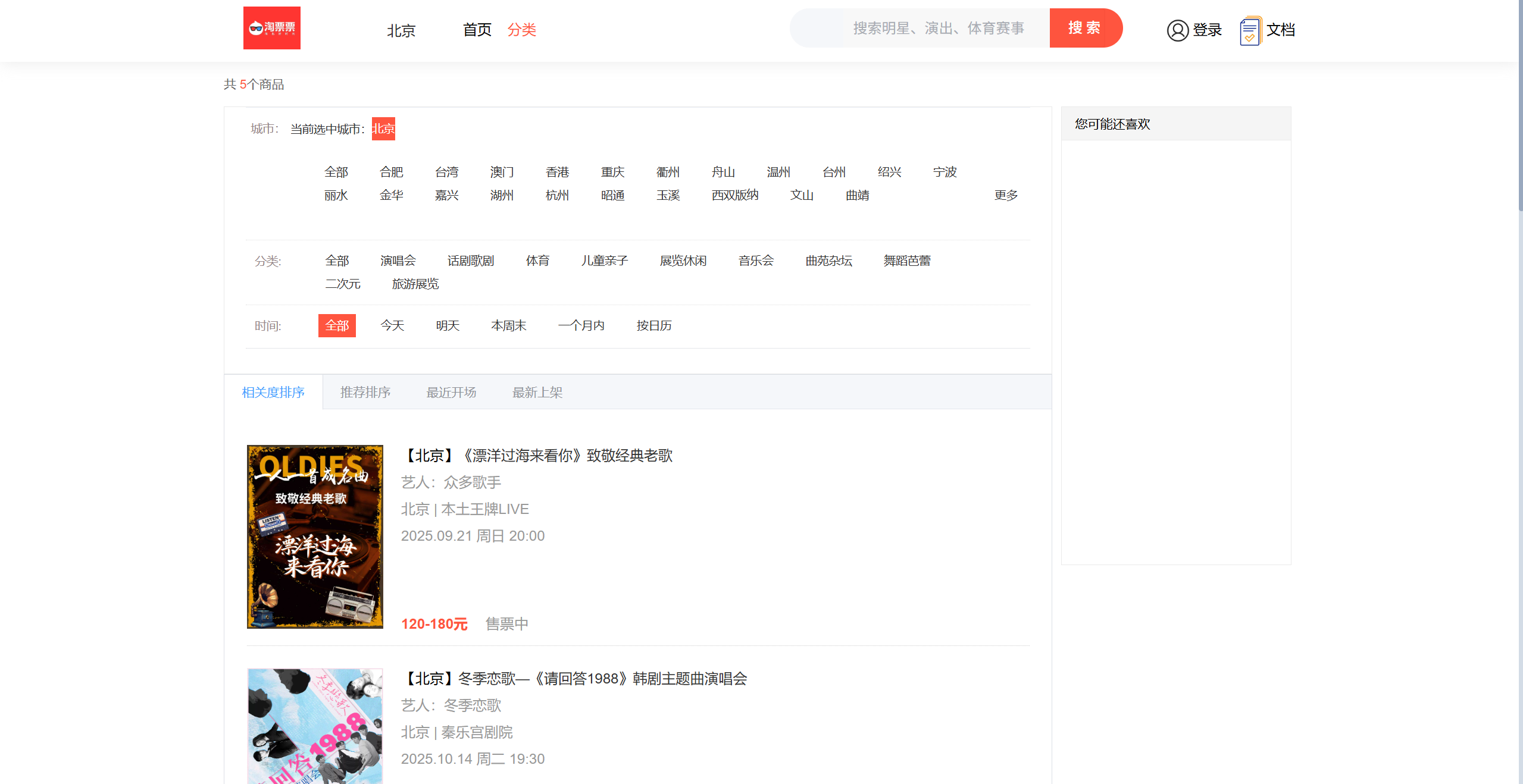Select the 全部 time filter
Viewport: 1523px width, 784px height.
(x=337, y=325)
